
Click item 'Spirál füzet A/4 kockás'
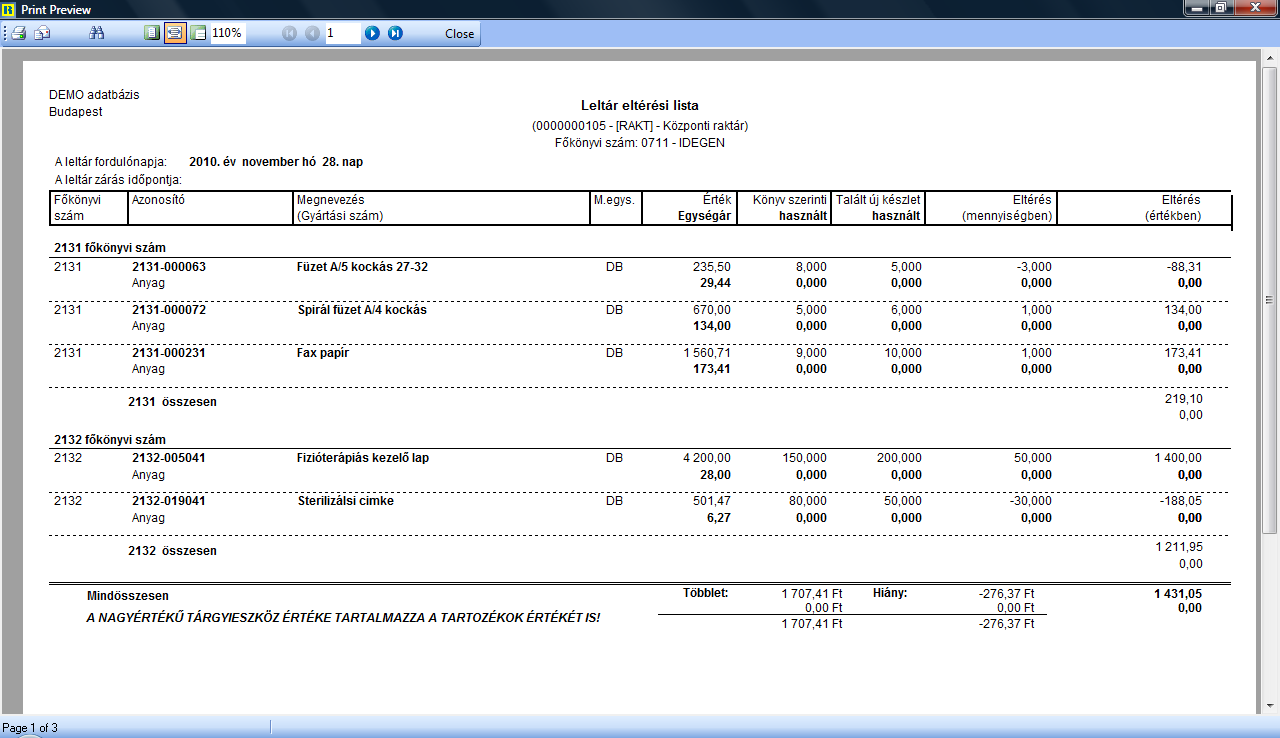click(x=362, y=310)
